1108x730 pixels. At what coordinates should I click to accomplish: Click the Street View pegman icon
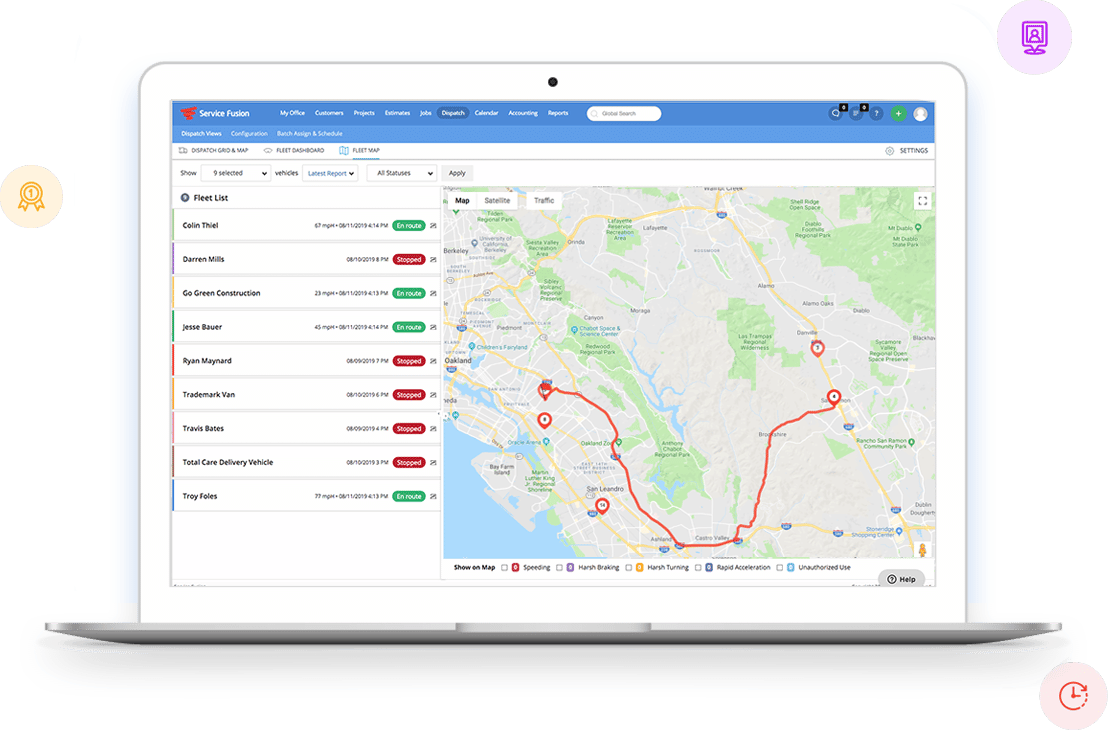(921, 551)
